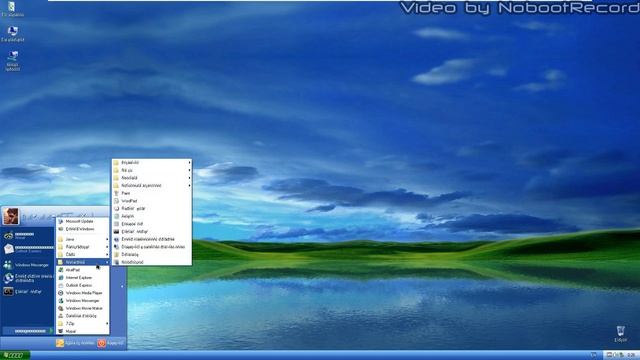The width and height of the screenshot is (640, 360).
Task: Click the yellow Log Off button
Action: pos(75,343)
